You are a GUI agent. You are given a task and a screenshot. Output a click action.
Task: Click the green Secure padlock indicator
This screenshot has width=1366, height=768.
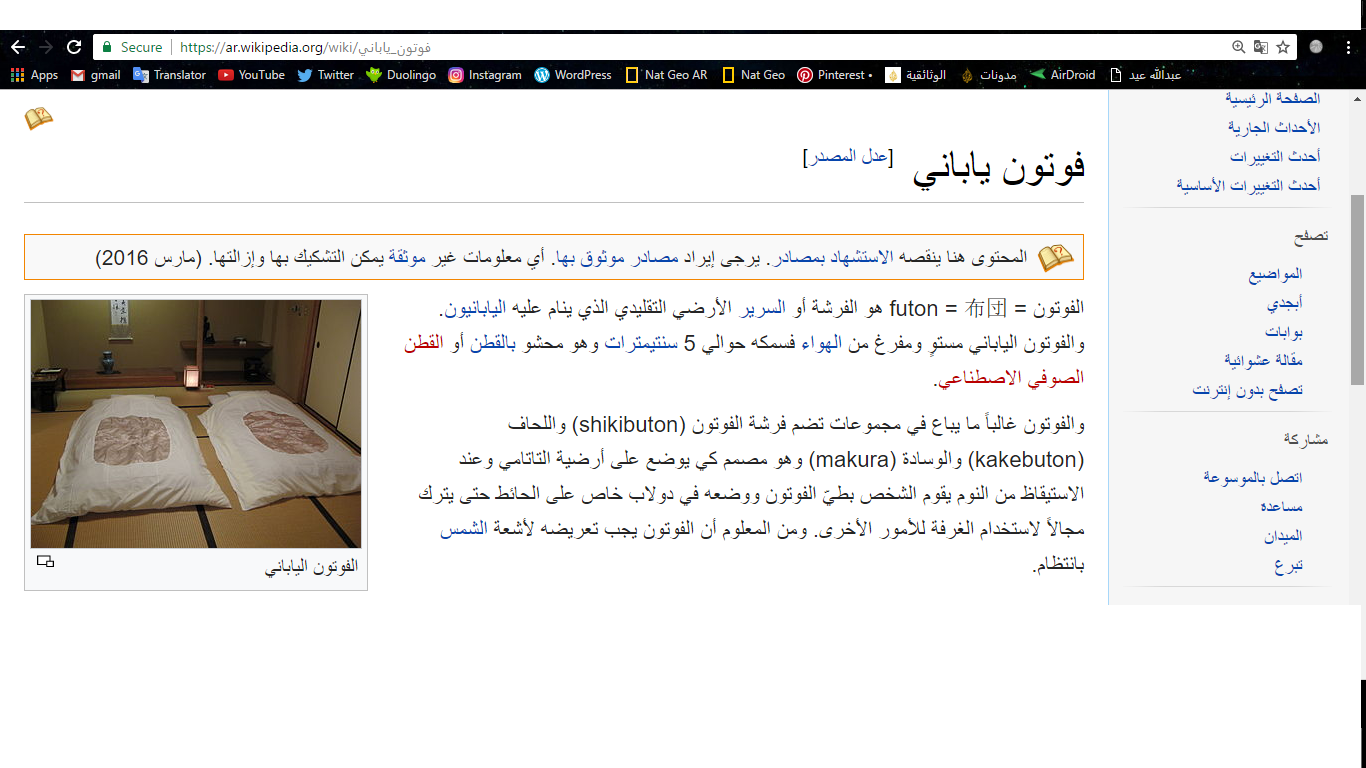[131, 47]
